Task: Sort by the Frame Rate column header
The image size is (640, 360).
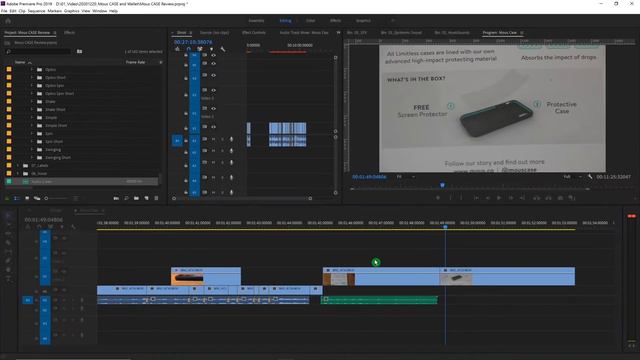Action: 136,62
